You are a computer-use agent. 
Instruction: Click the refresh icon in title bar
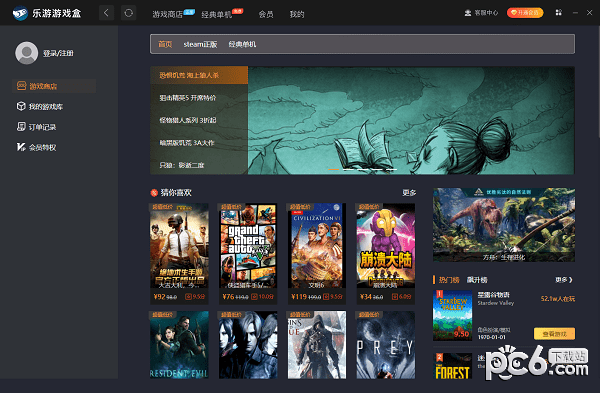pos(129,13)
